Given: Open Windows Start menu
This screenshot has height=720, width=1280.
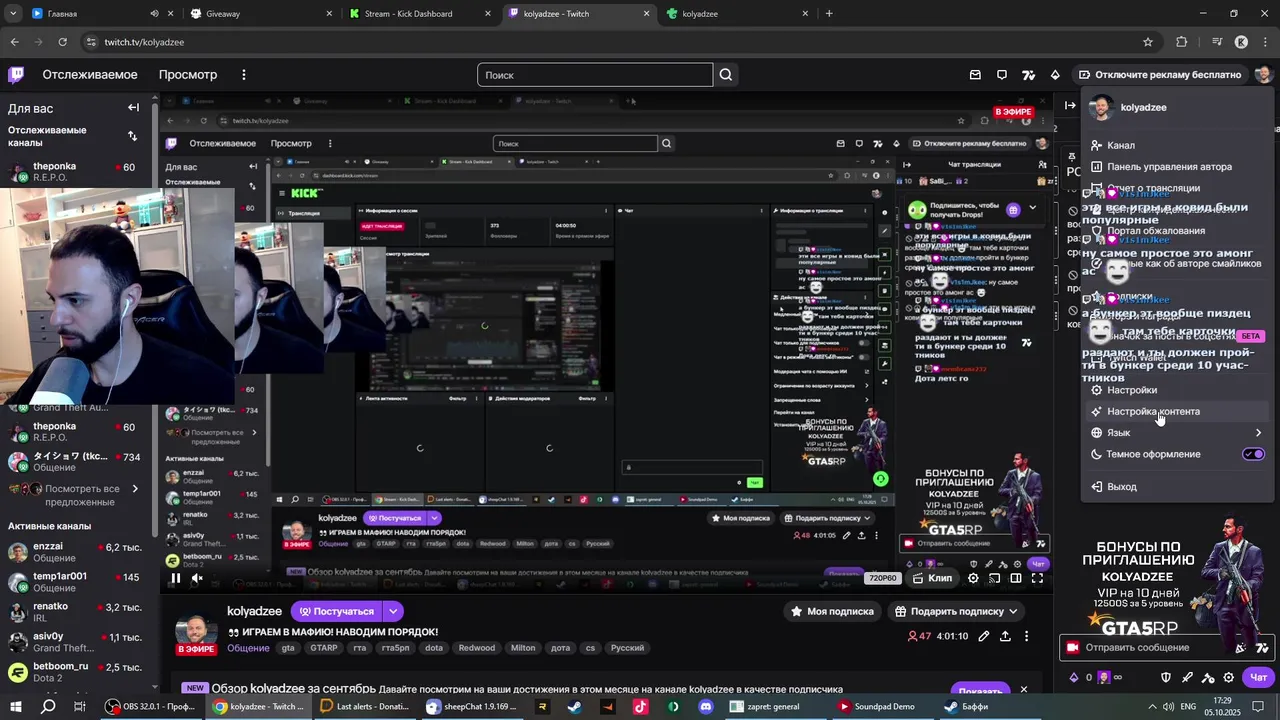Looking at the screenshot, I should (16, 707).
